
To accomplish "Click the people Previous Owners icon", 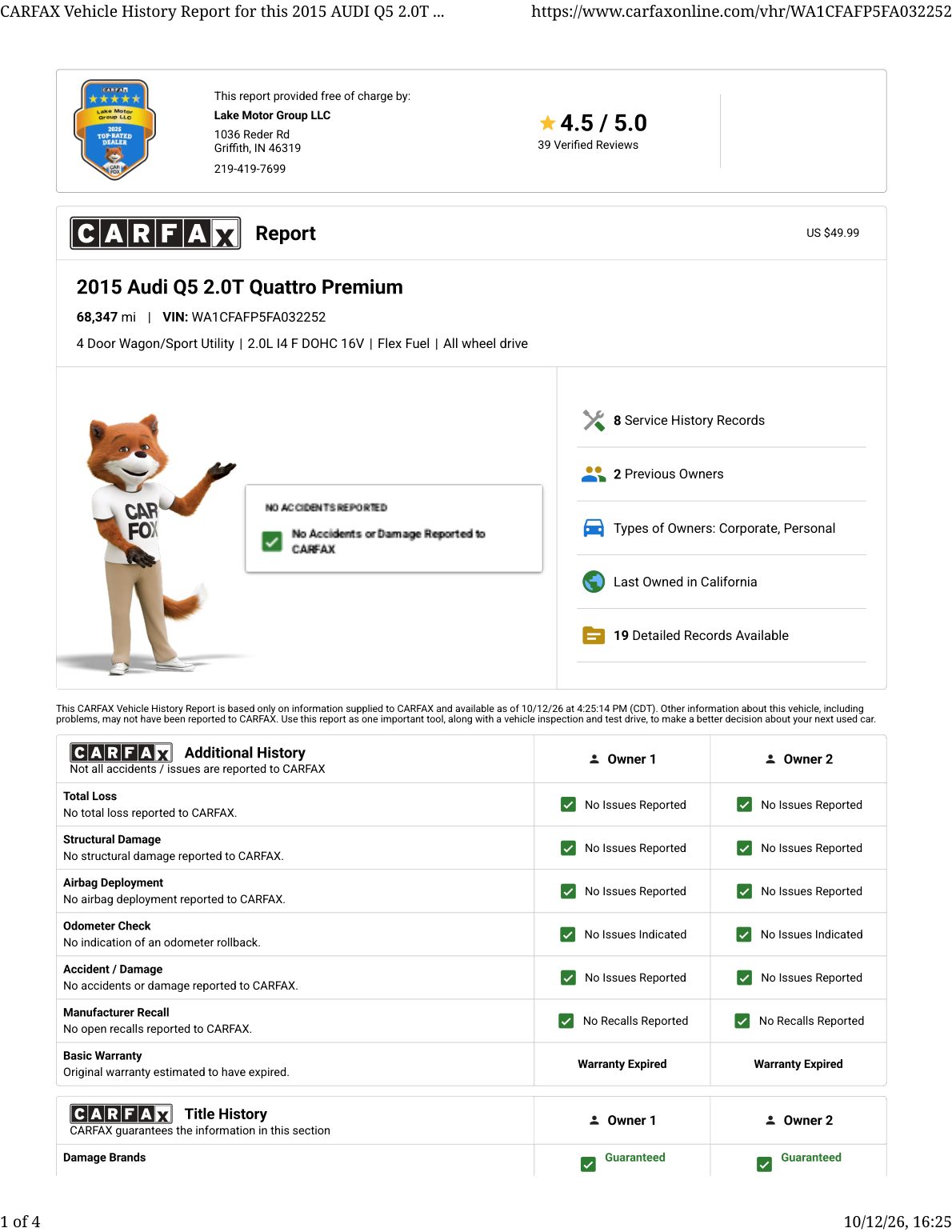I will [594, 474].
